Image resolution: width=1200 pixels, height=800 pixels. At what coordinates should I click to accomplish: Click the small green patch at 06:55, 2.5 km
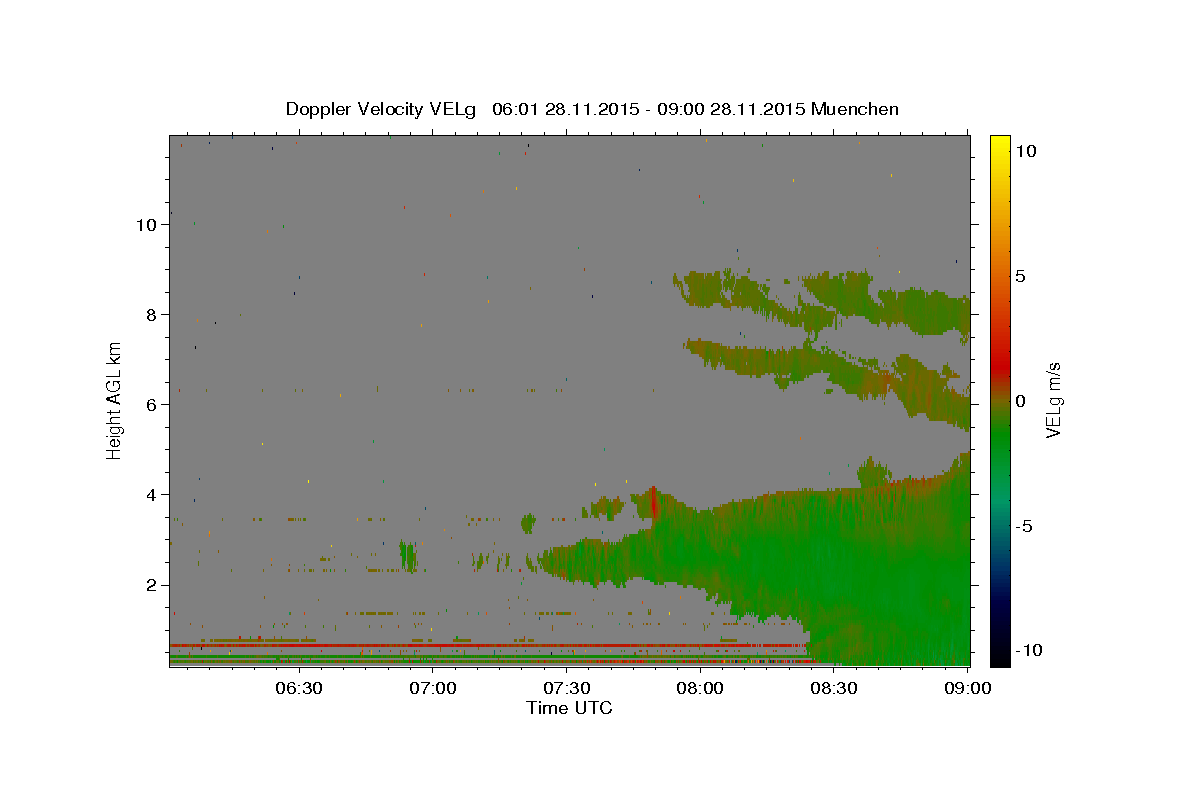point(408,555)
